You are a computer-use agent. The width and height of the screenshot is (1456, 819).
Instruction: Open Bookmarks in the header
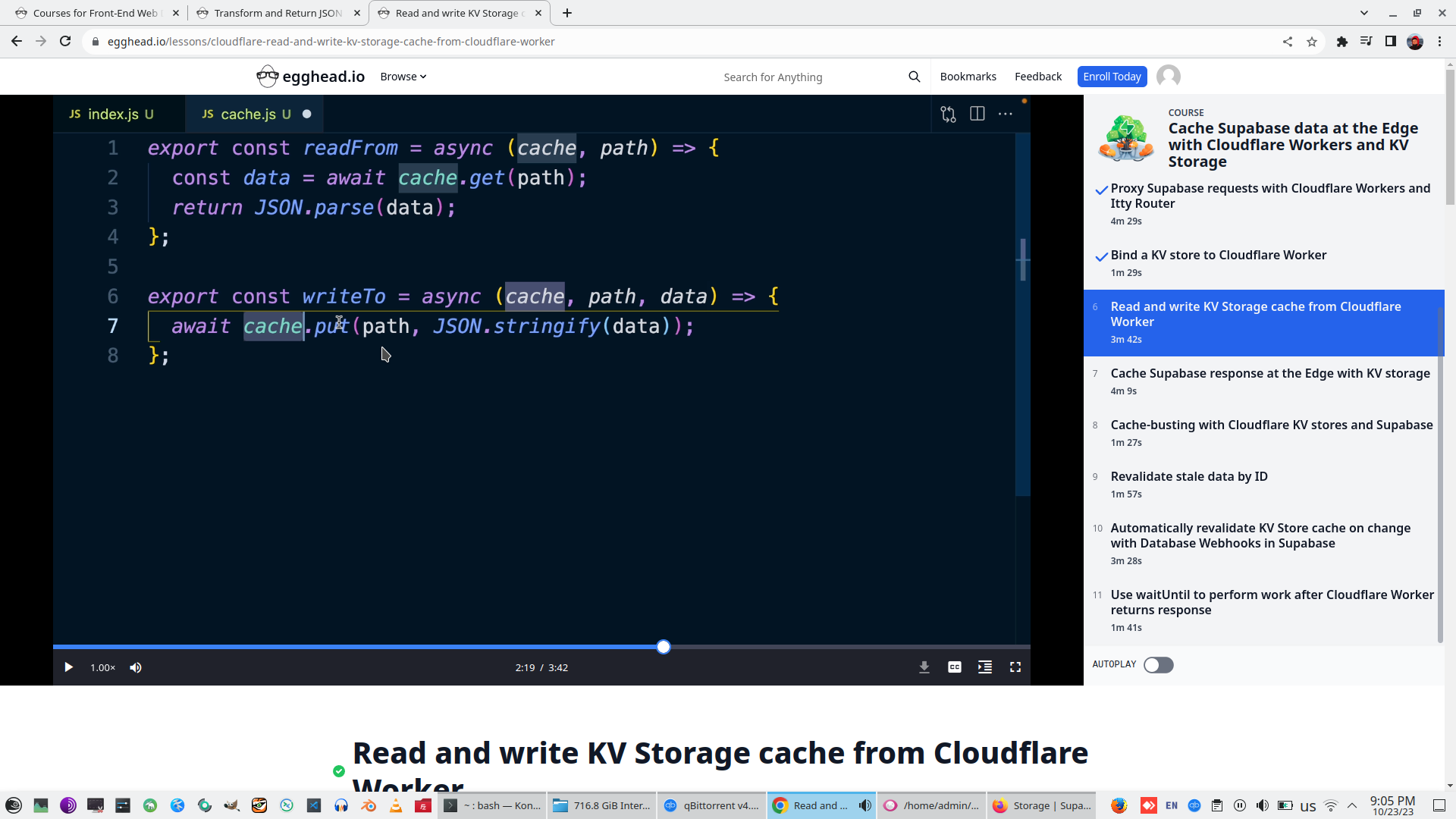pyautogui.click(x=968, y=77)
